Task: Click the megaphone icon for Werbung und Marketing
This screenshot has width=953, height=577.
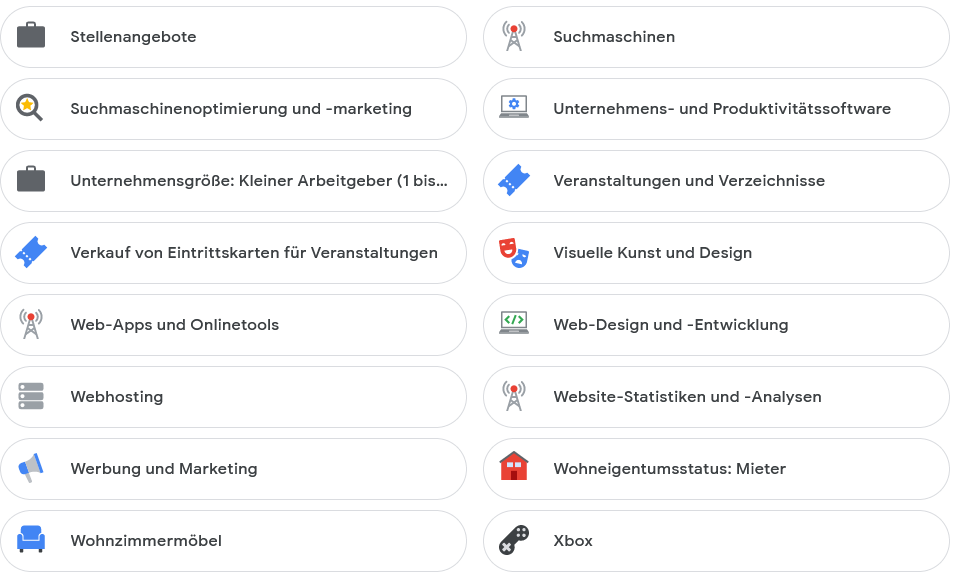Action: [31, 468]
